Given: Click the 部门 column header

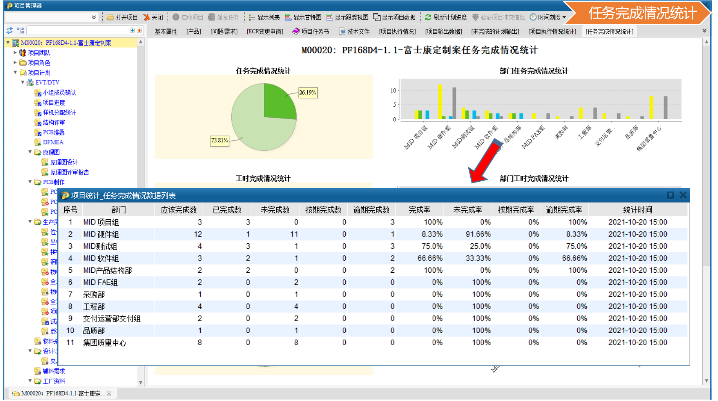Looking at the screenshot, I should (x=120, y=209).
